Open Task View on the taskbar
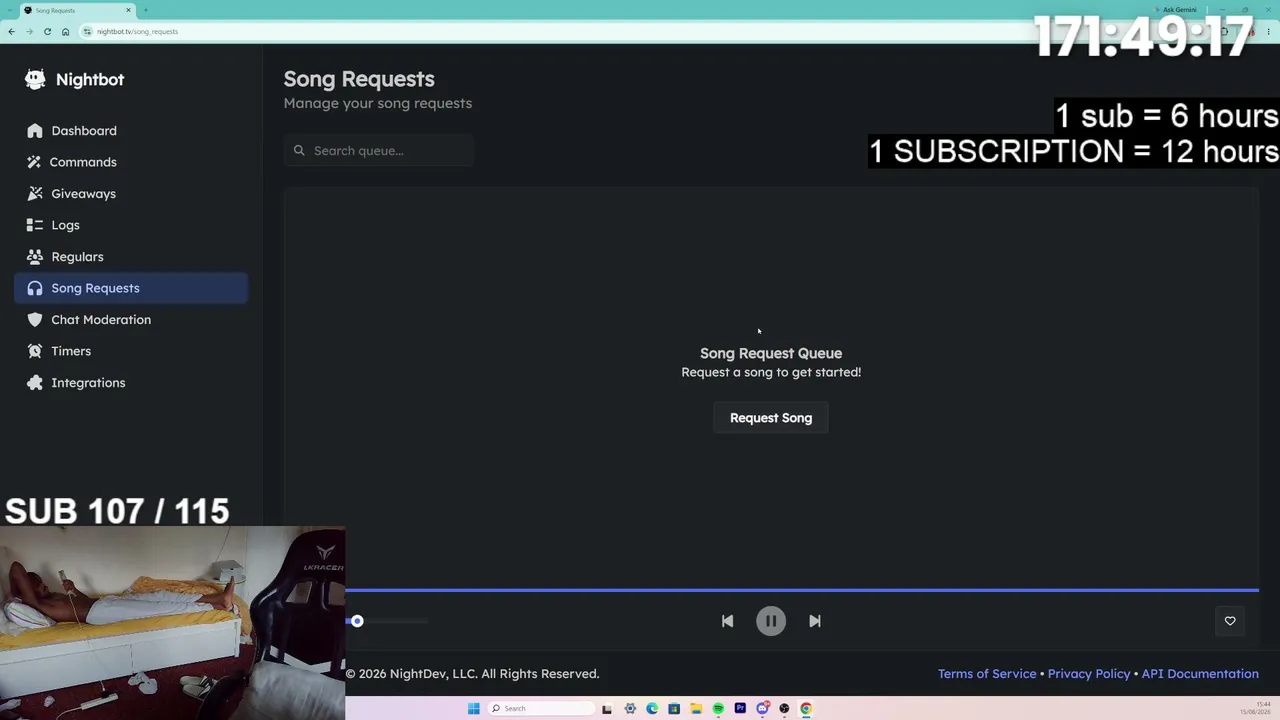1280x720 pixels. tap(607, 709)
